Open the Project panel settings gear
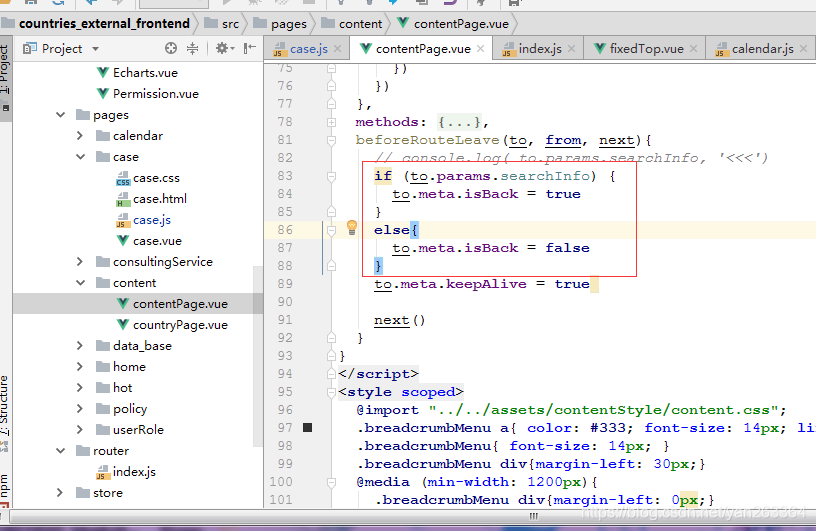The image size is (816, 531). [x=223, y=48]
